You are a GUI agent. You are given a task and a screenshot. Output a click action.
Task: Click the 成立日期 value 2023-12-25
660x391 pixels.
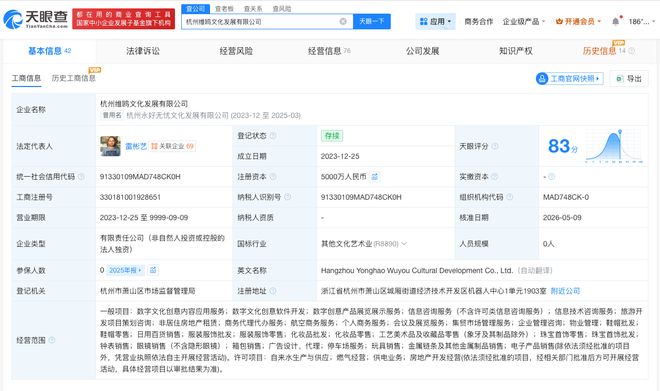(340, 156)
